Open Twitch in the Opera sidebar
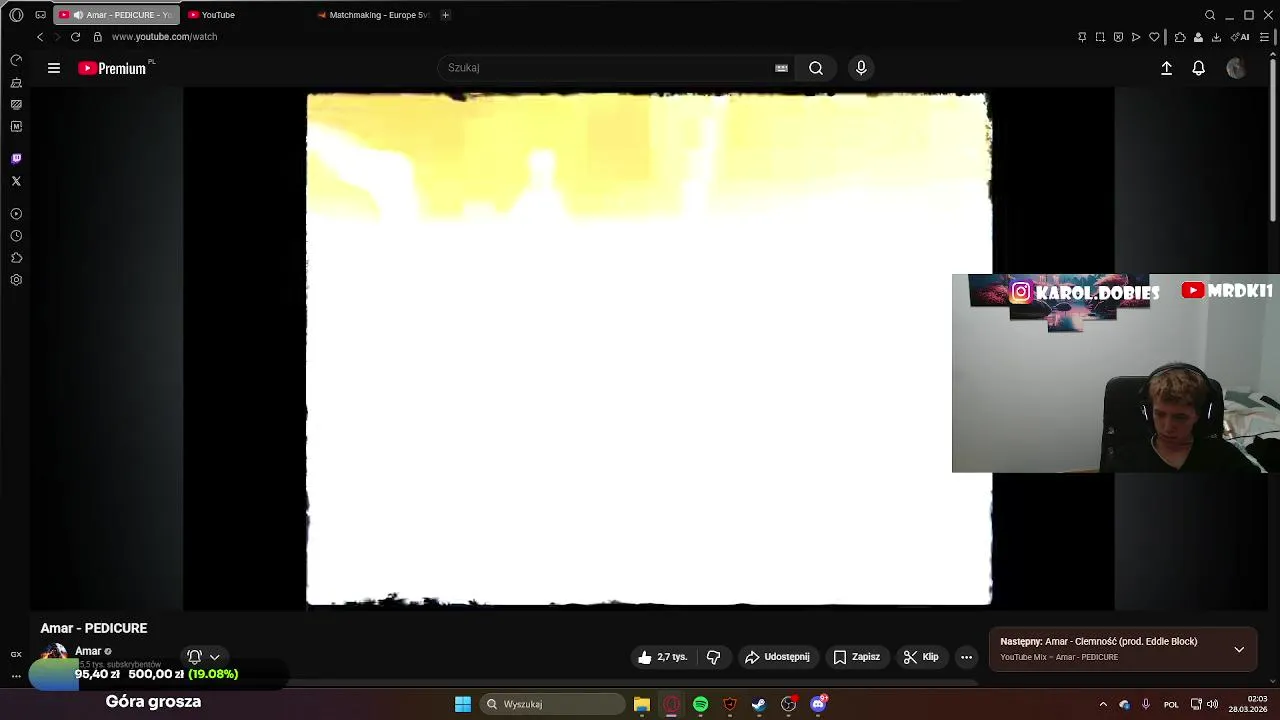The image size is (1280, 720). pos(16,159)
